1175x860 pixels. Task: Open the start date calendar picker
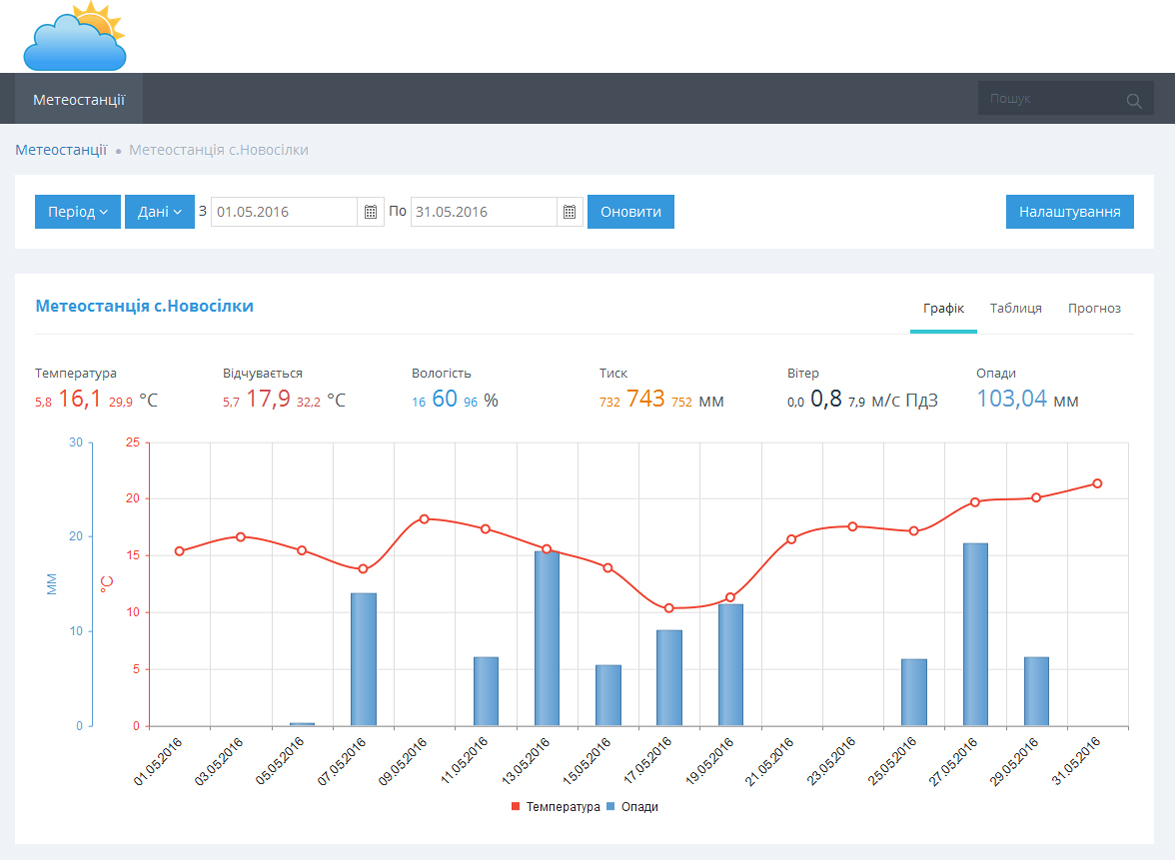click(370, 212)
